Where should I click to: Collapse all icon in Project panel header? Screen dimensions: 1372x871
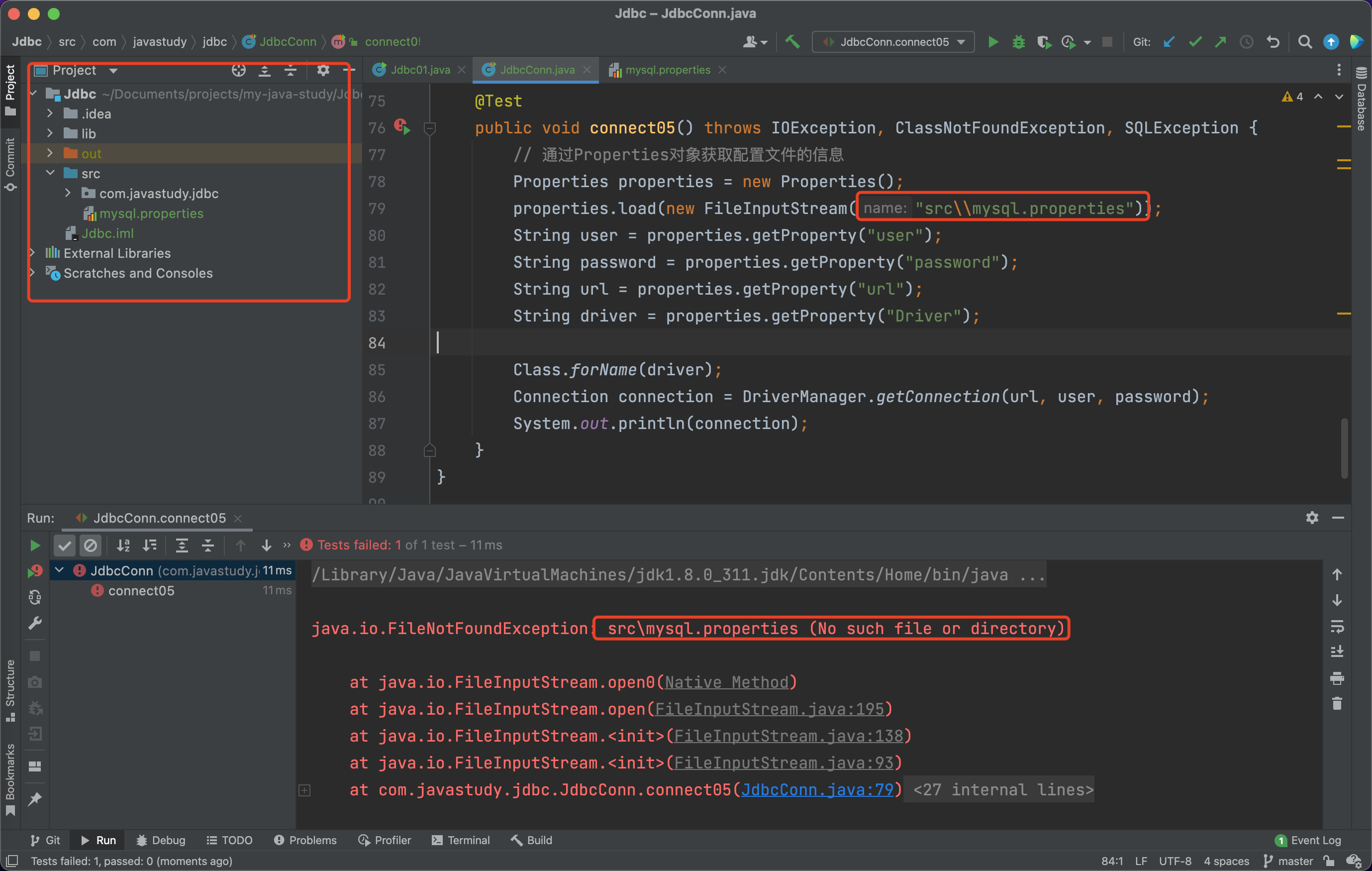(x=290, y=70)
